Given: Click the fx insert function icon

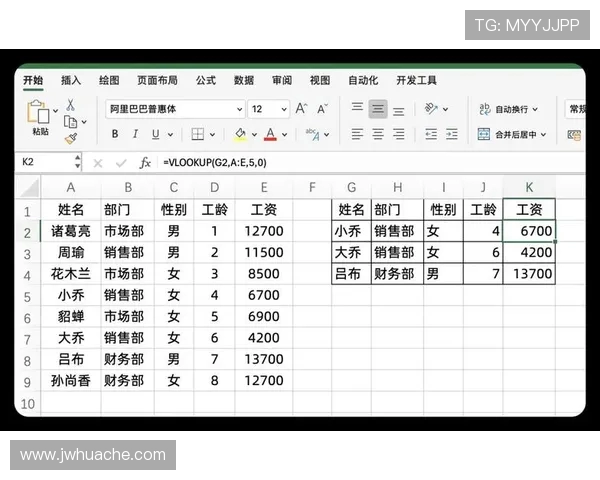Looking at the screenshot, I should [145, 163].
